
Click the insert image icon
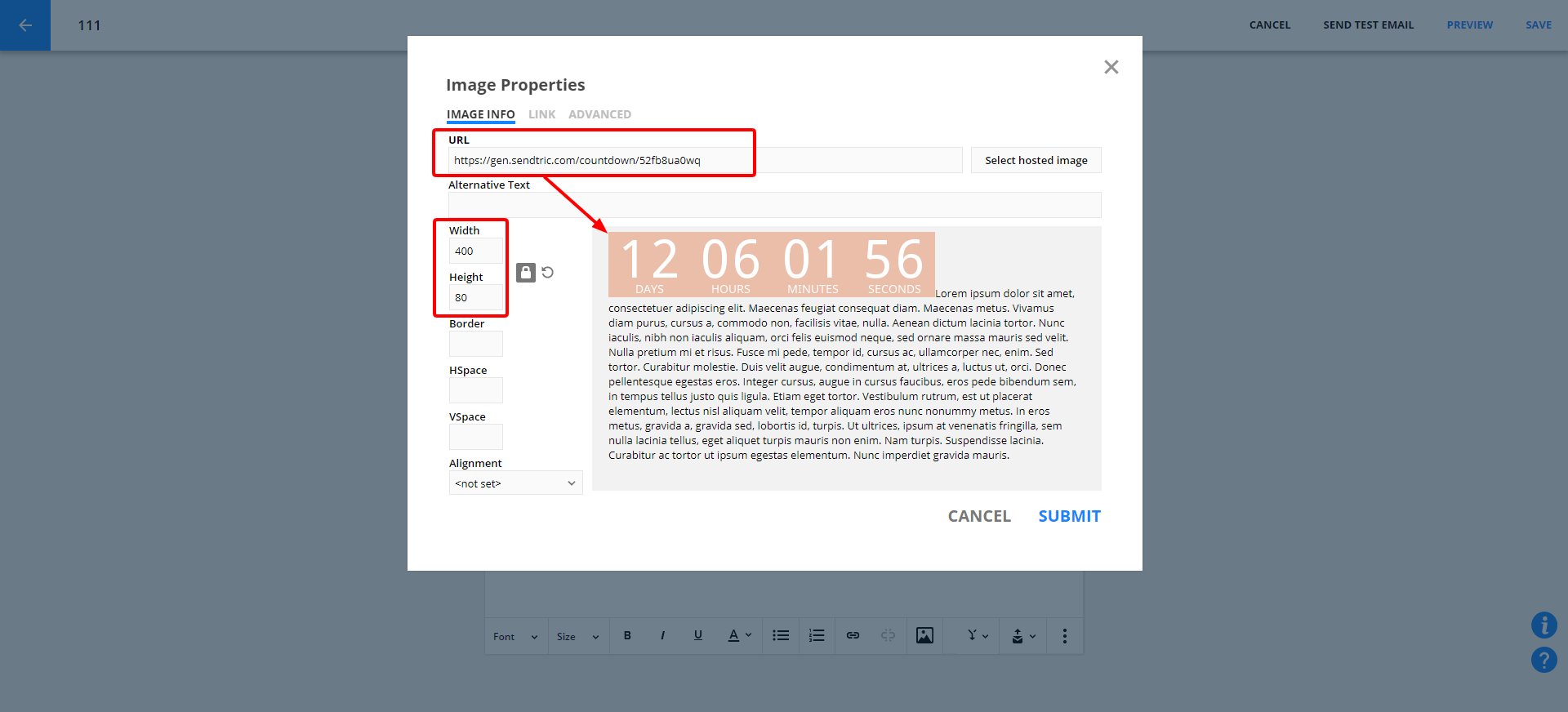coord(924,635)
